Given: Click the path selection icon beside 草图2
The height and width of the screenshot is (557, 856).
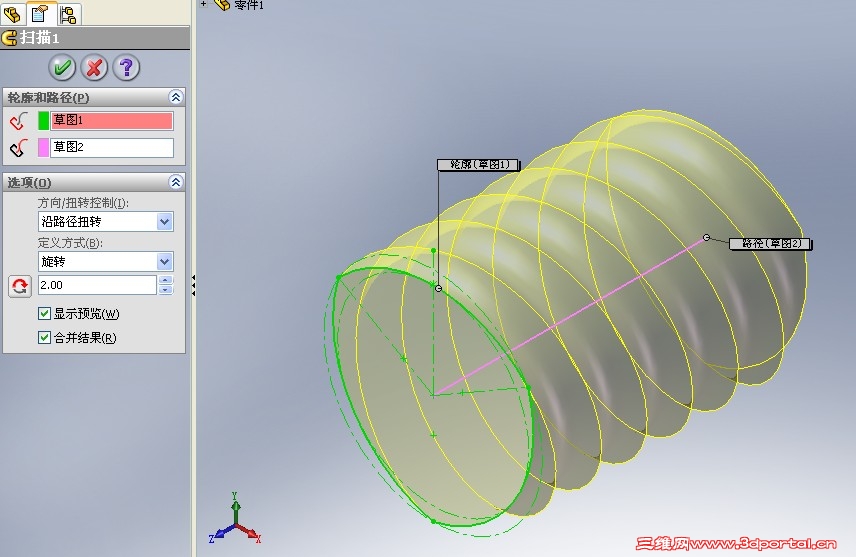Looking at the screenshot, I should click(19, 147).
